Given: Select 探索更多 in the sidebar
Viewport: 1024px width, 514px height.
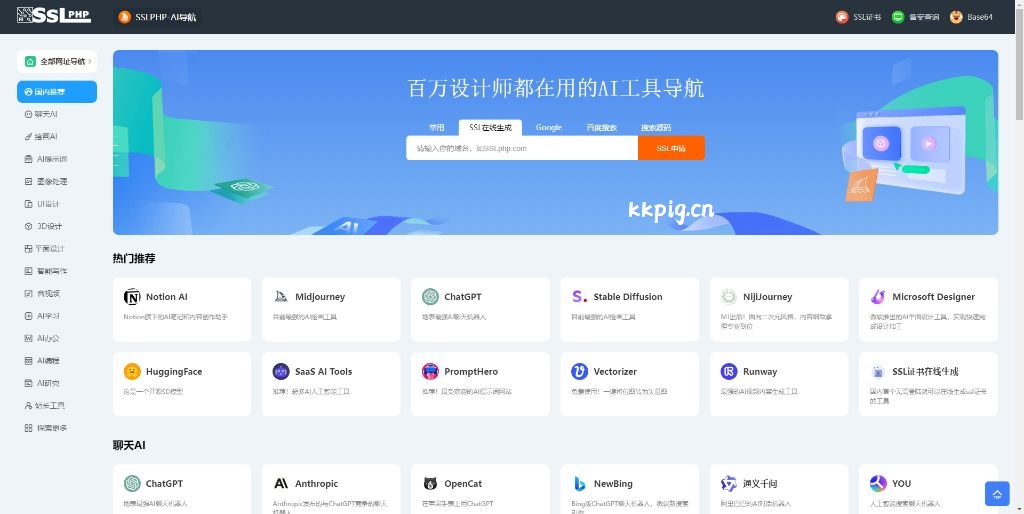Looking at the screenshot, I should (x=46, y=428).
